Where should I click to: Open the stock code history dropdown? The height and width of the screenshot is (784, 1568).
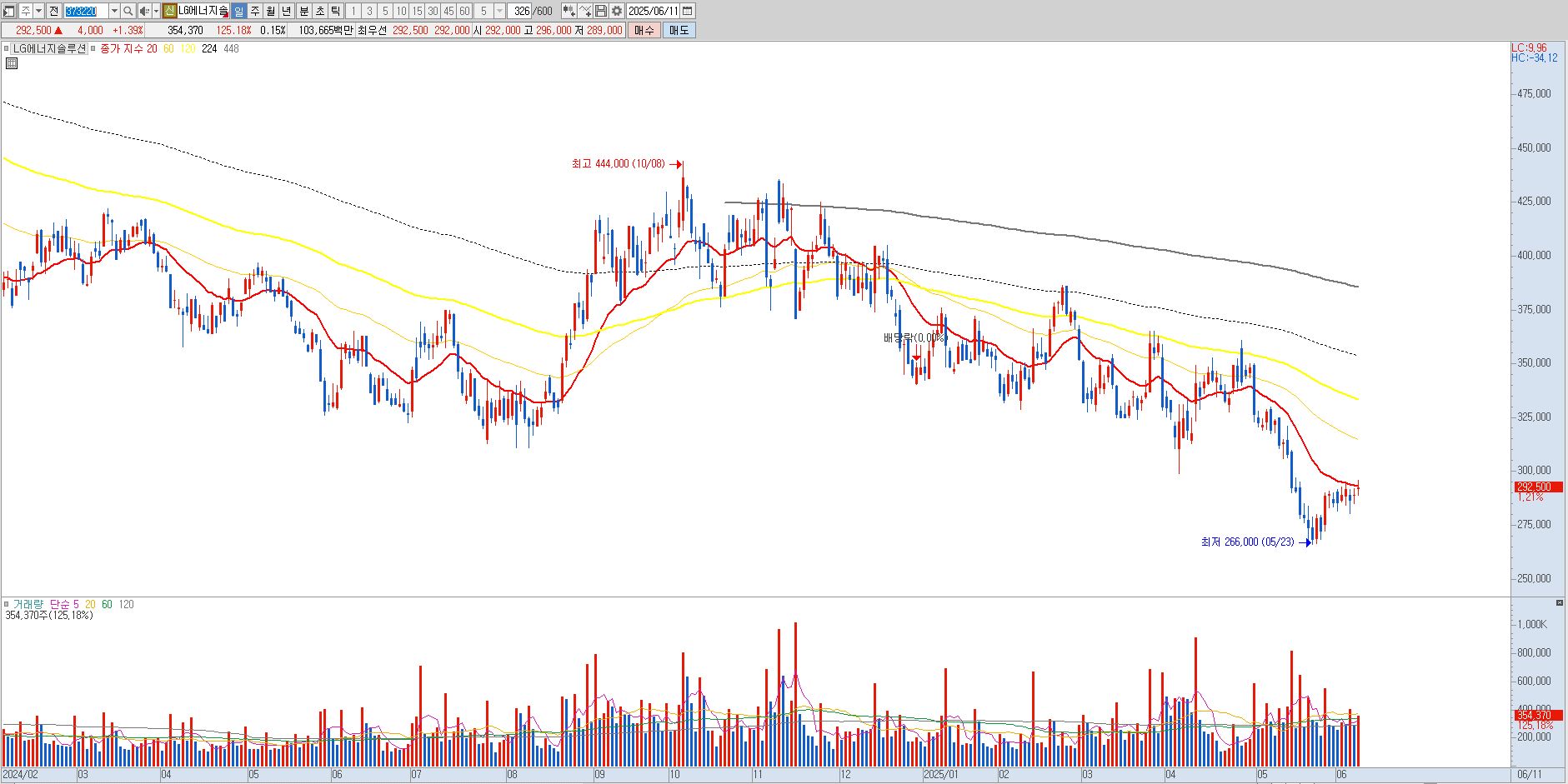click(114, 11)
